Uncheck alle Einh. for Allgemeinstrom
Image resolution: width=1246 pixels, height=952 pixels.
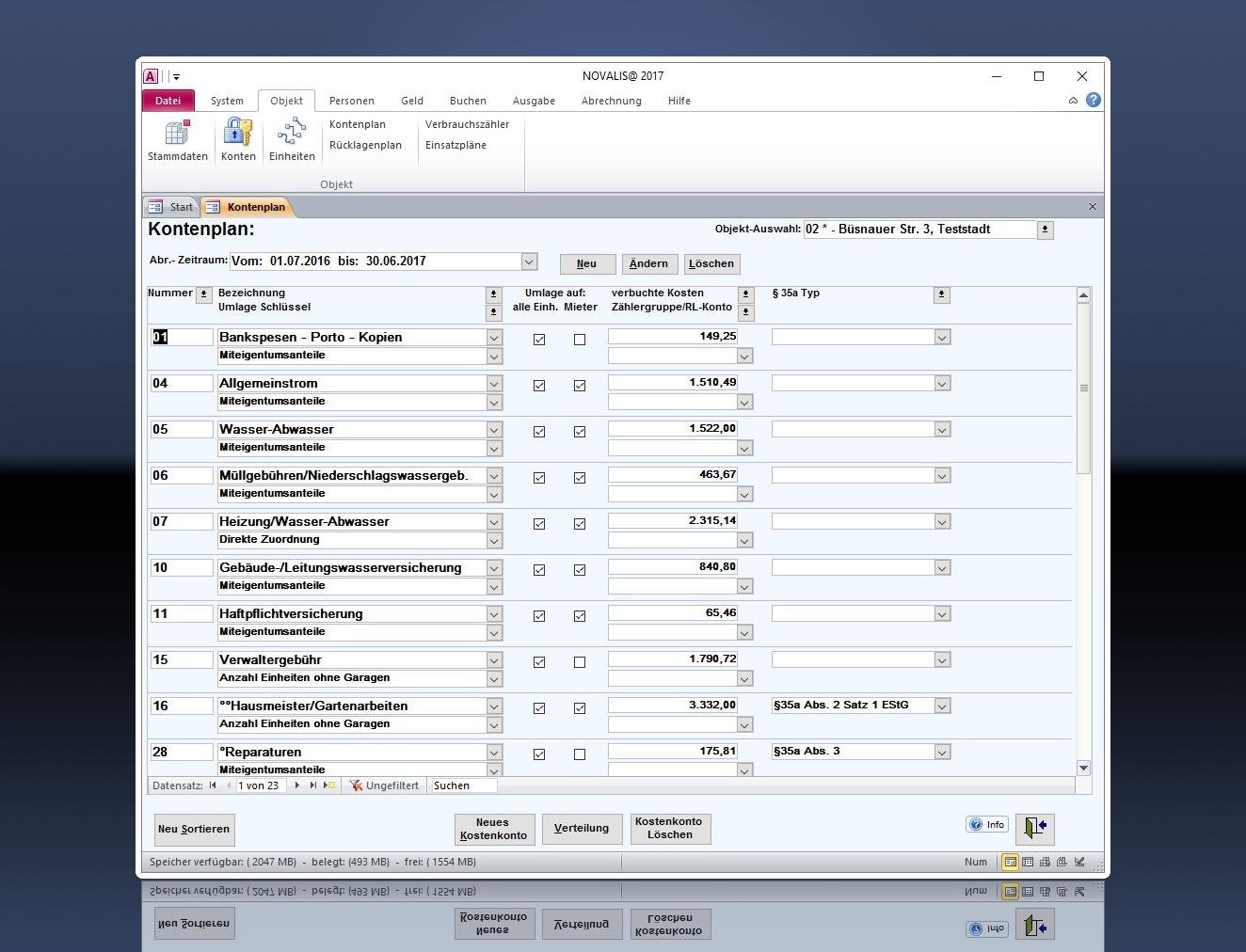coord(539,386)
